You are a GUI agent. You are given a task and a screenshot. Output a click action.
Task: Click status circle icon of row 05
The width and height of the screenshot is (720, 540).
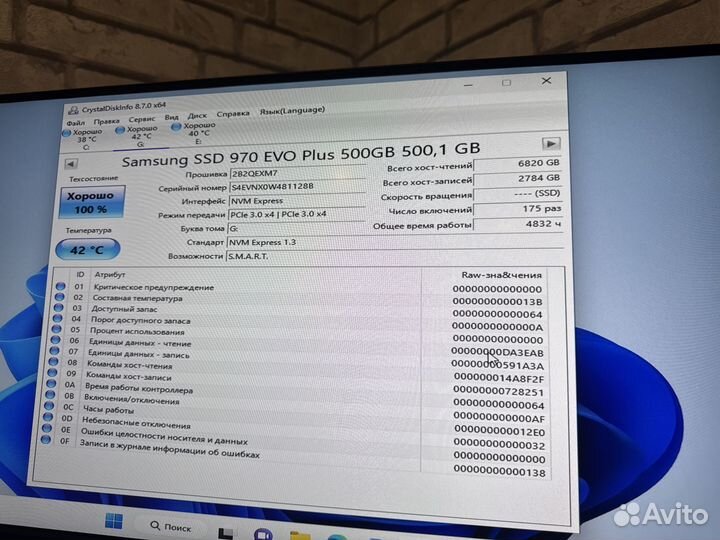coord(56,329)
